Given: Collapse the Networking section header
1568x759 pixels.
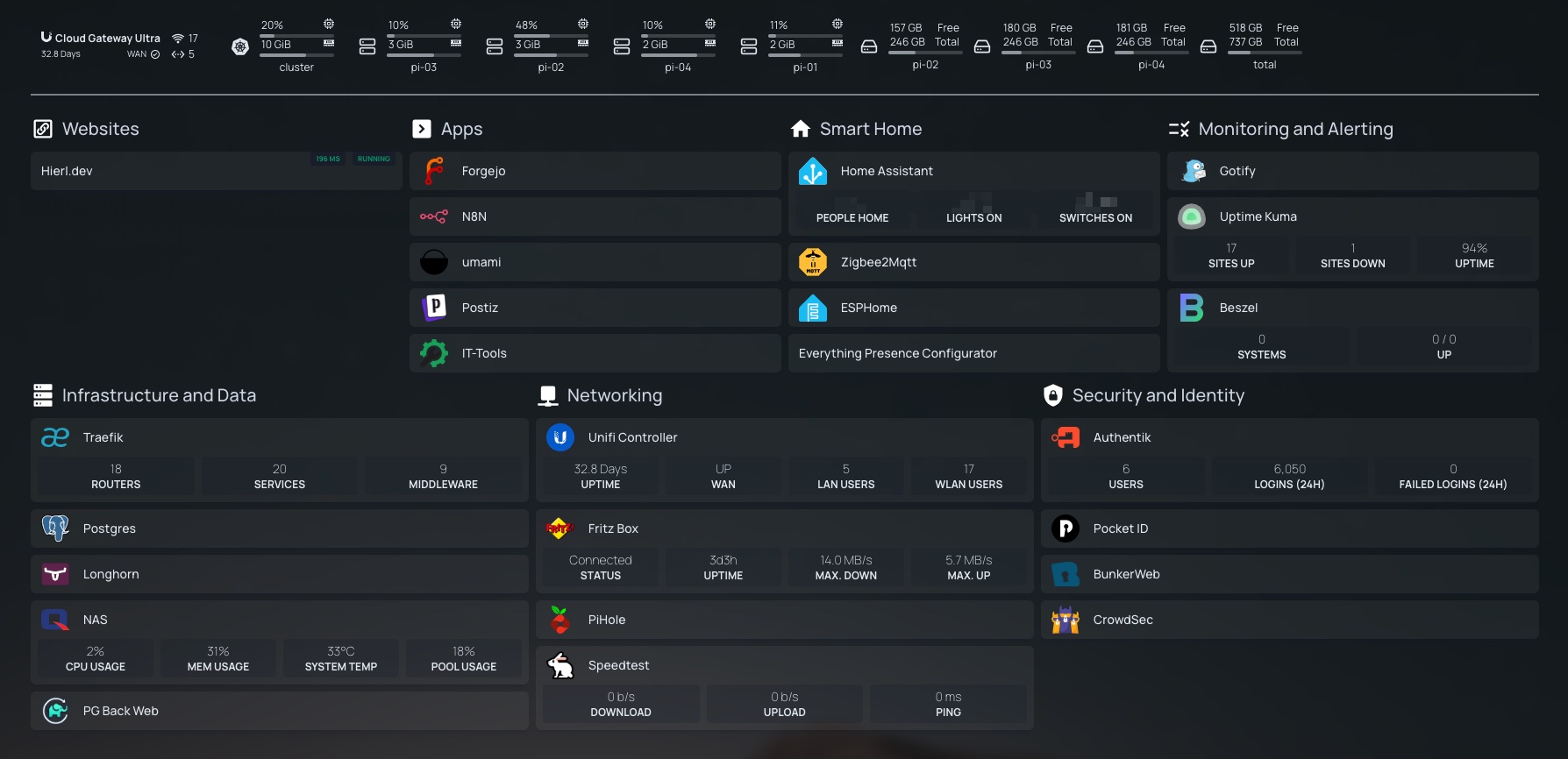Looking at the screenshot, I should coord(601,395).
